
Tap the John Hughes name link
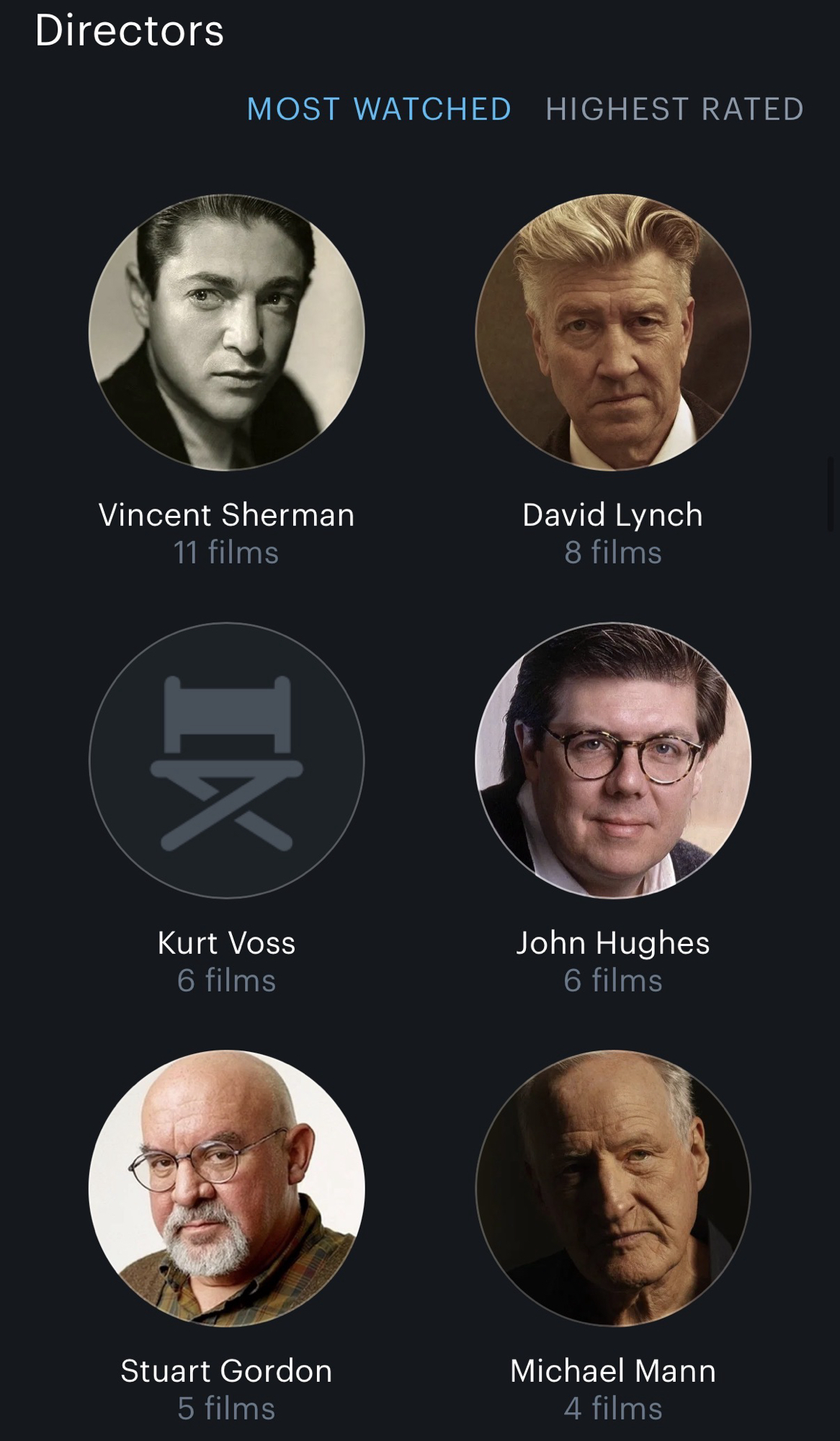613,943
